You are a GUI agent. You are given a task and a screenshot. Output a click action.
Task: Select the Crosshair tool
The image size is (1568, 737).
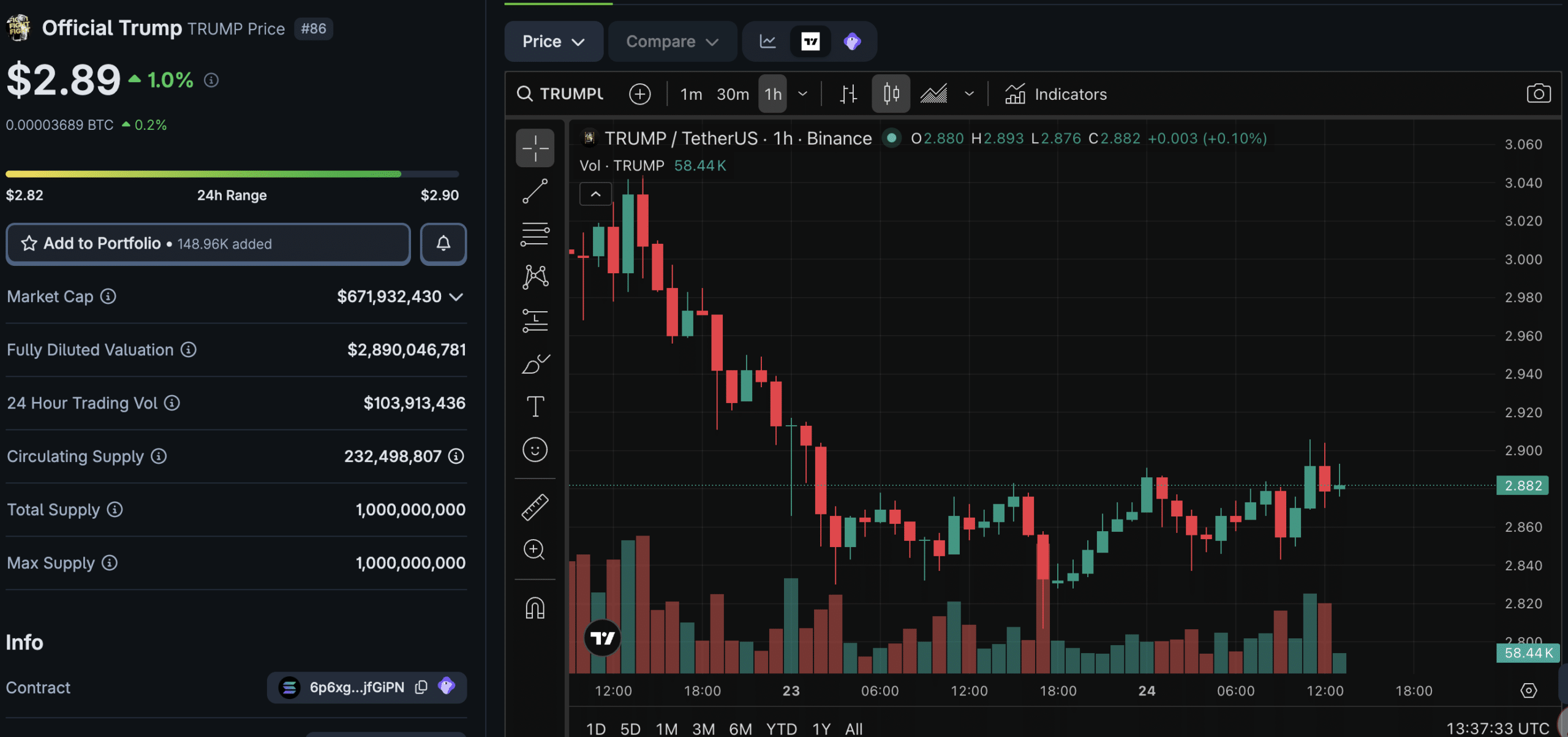point(535,147)
